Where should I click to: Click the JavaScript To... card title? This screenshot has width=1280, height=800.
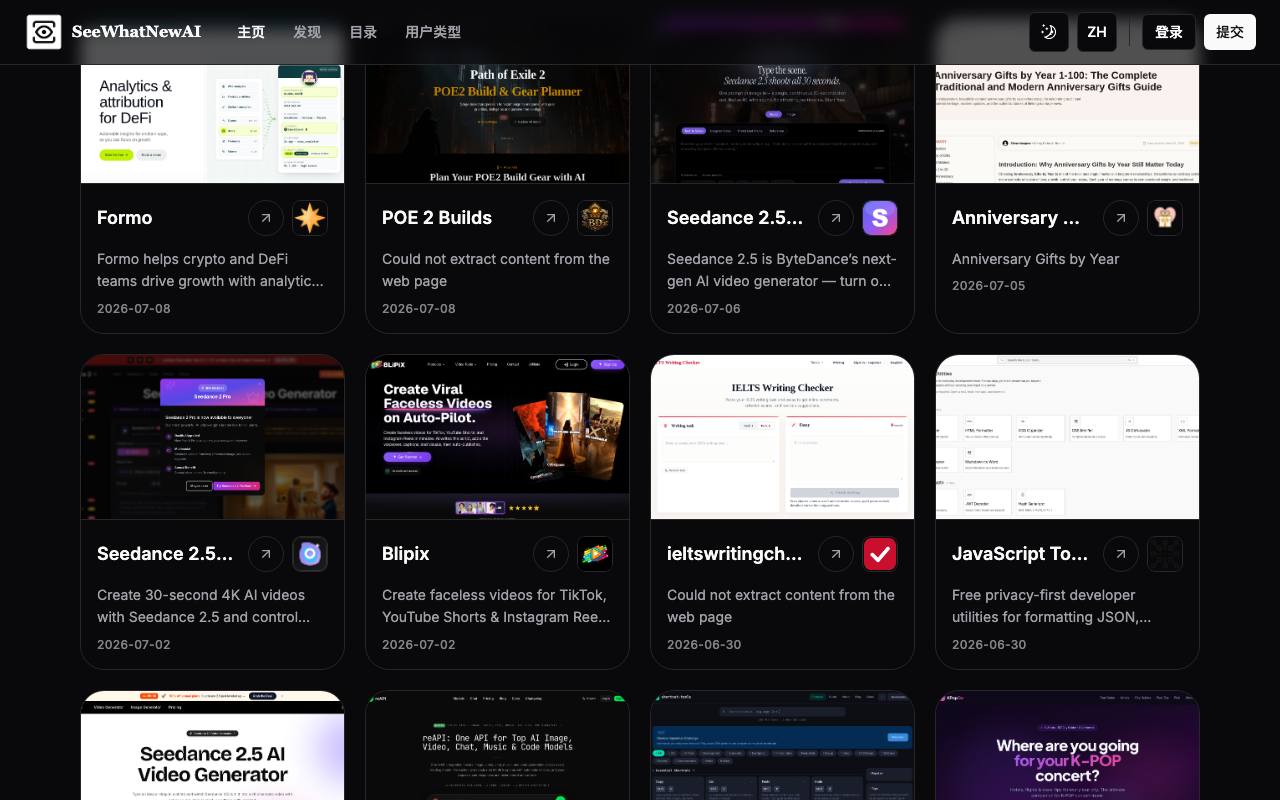click(1020, 554)
